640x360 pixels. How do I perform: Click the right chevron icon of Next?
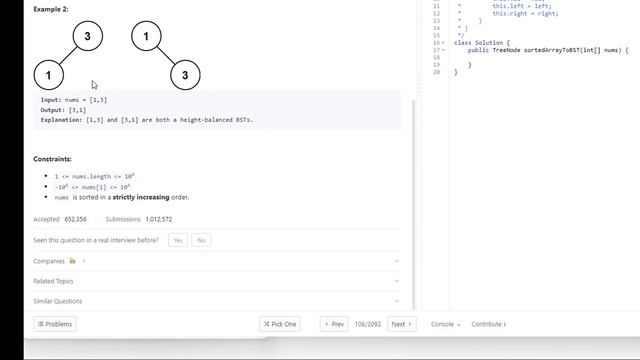[410, 324]
